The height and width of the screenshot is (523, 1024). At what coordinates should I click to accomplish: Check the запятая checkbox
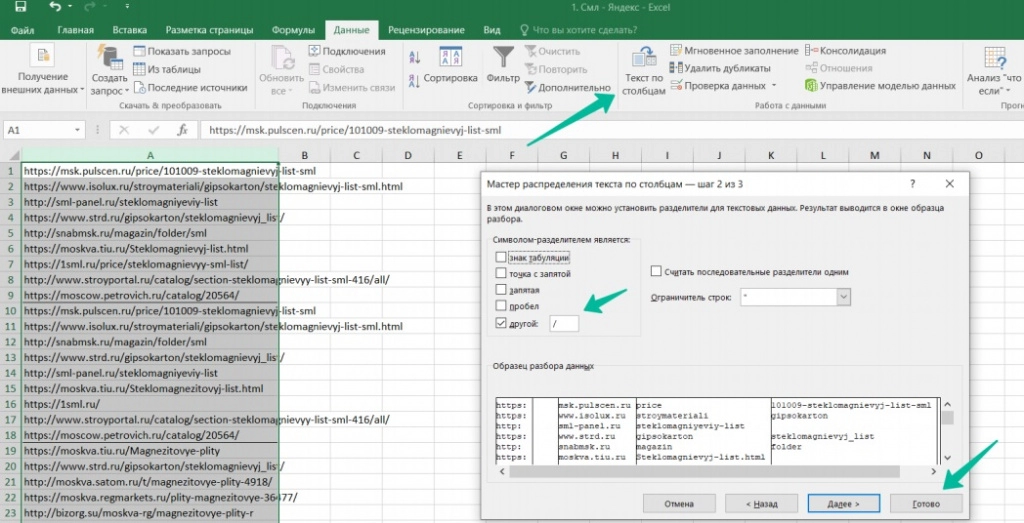tap(501, 289)
